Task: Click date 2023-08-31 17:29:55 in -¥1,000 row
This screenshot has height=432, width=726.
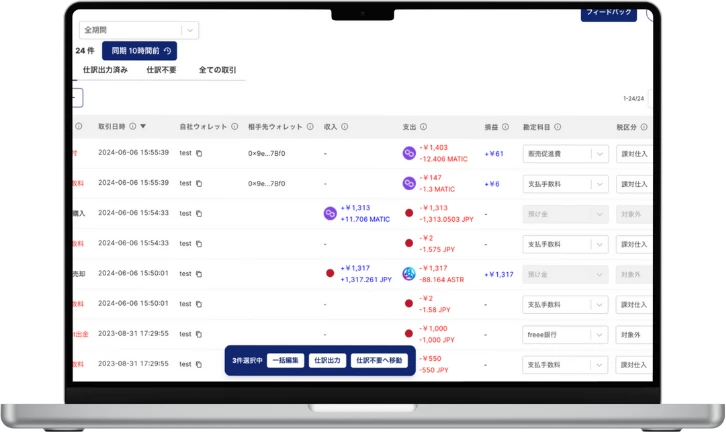Action: click(133, 333)
